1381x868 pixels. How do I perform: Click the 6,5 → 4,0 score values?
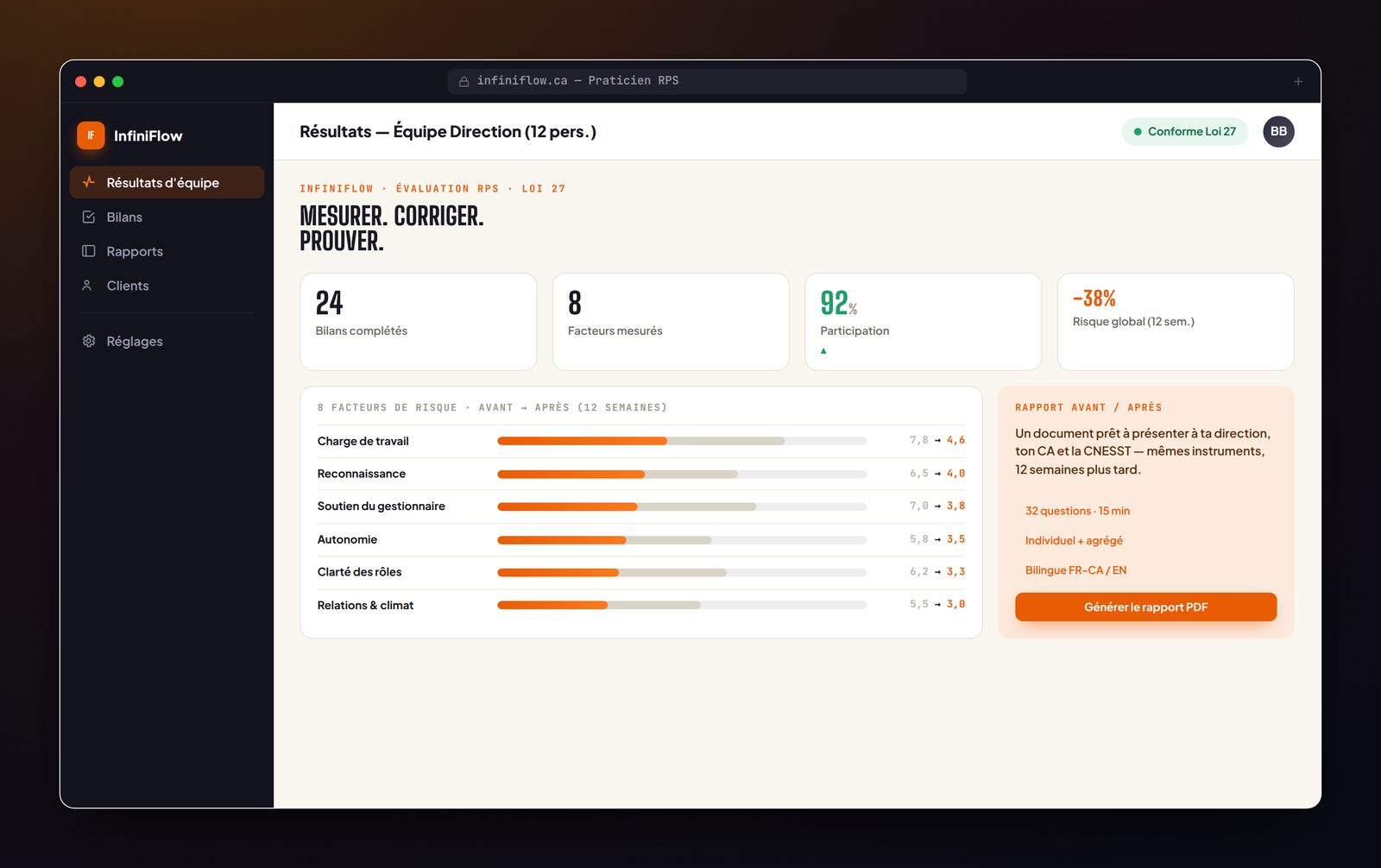click(x=937, y=474)
